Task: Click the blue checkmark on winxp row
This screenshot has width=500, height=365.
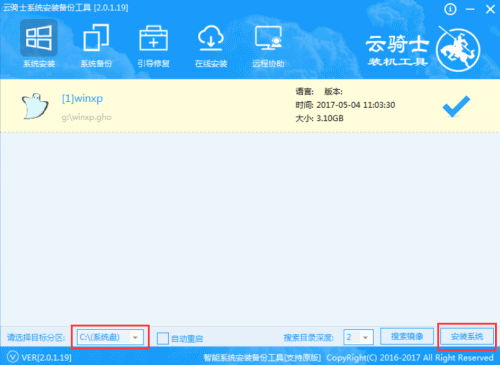Action: 456,106
